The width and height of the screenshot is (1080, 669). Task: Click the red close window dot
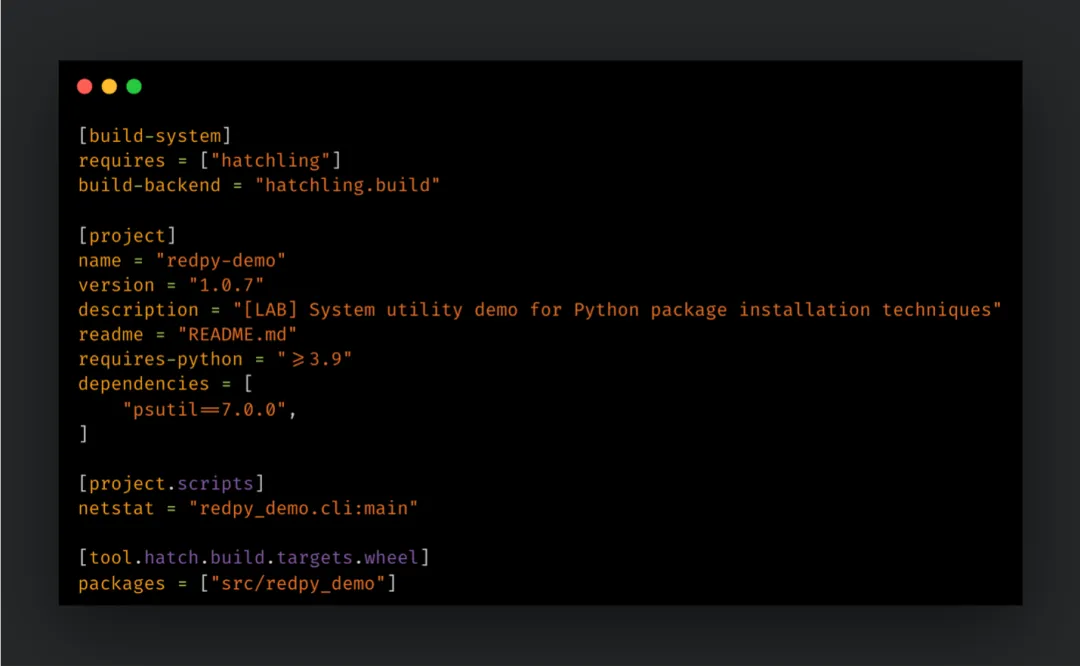tap(85, 86)
